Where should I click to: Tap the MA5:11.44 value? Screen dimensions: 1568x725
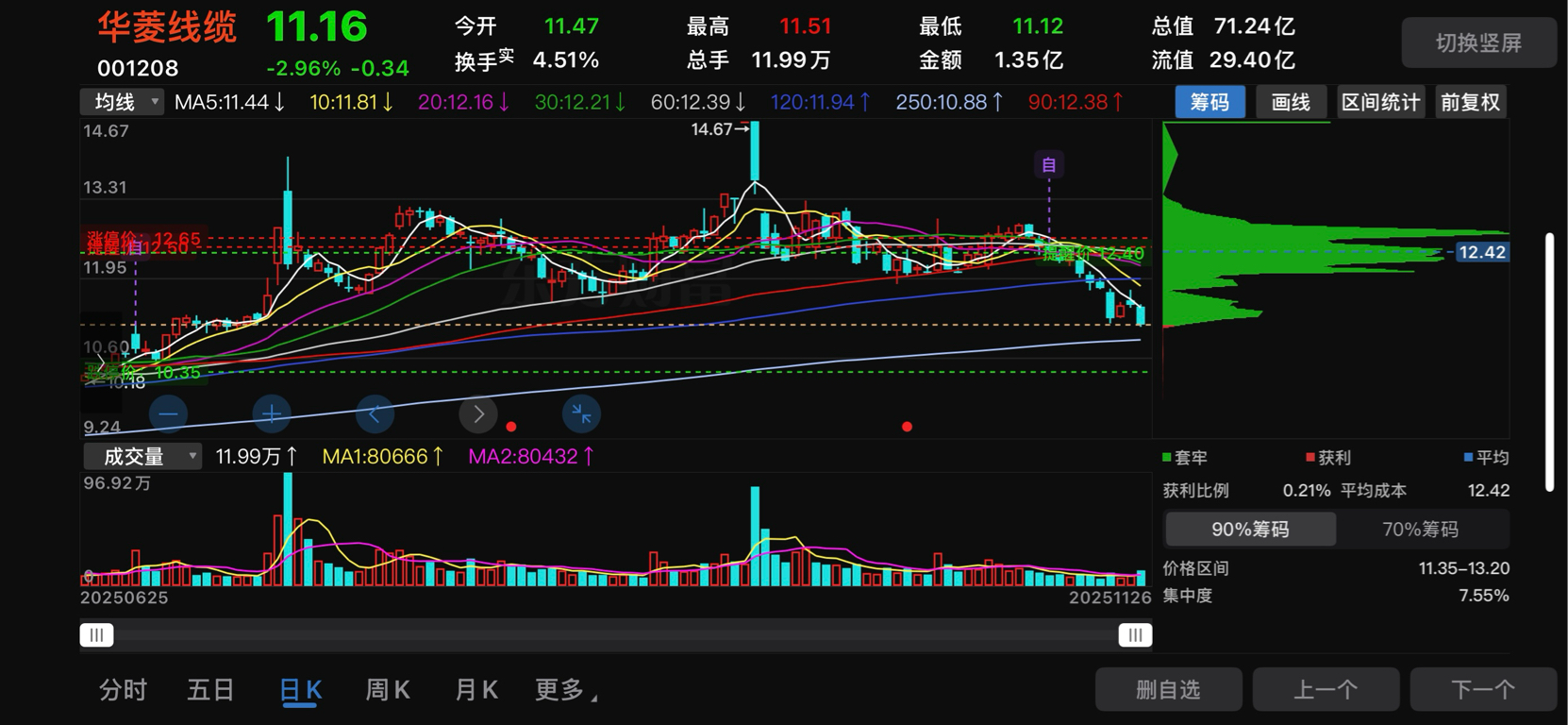click(x=229, y=102)
